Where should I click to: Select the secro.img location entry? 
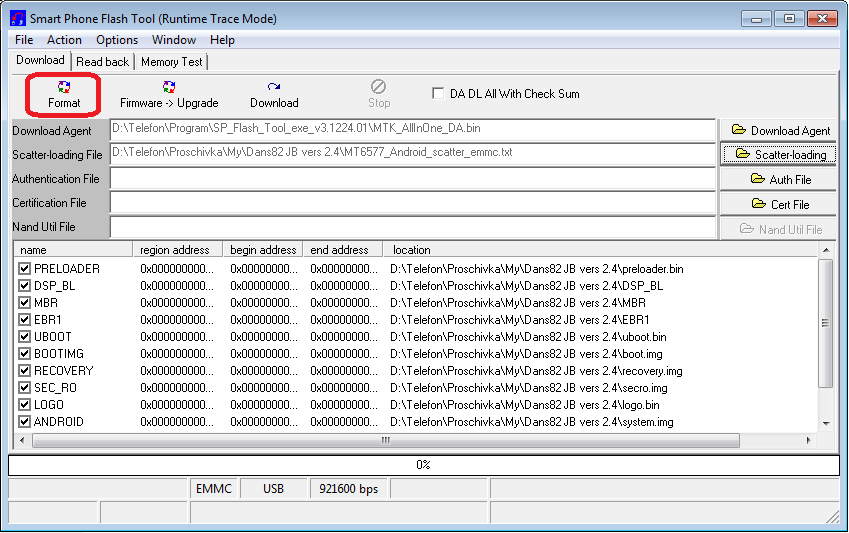tap(528, 388)
